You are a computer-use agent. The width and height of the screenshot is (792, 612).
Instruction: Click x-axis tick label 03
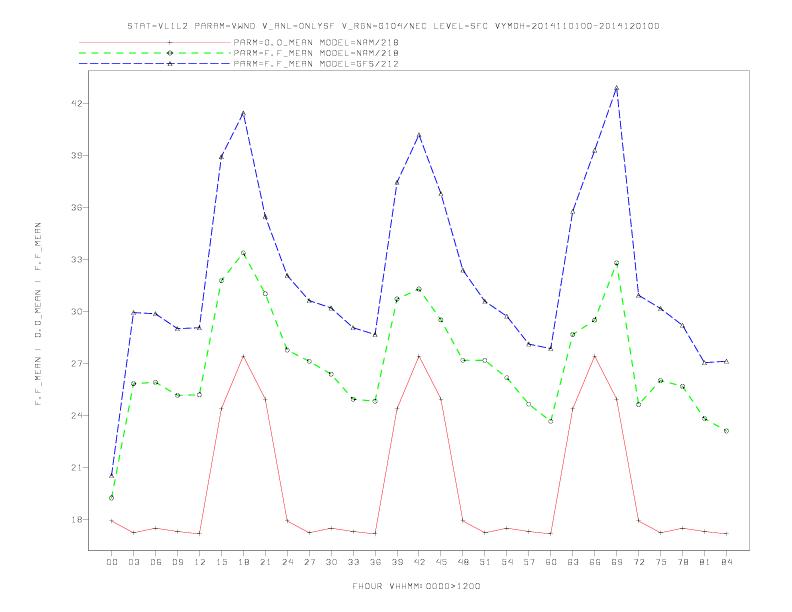click(x=133, y=562)
